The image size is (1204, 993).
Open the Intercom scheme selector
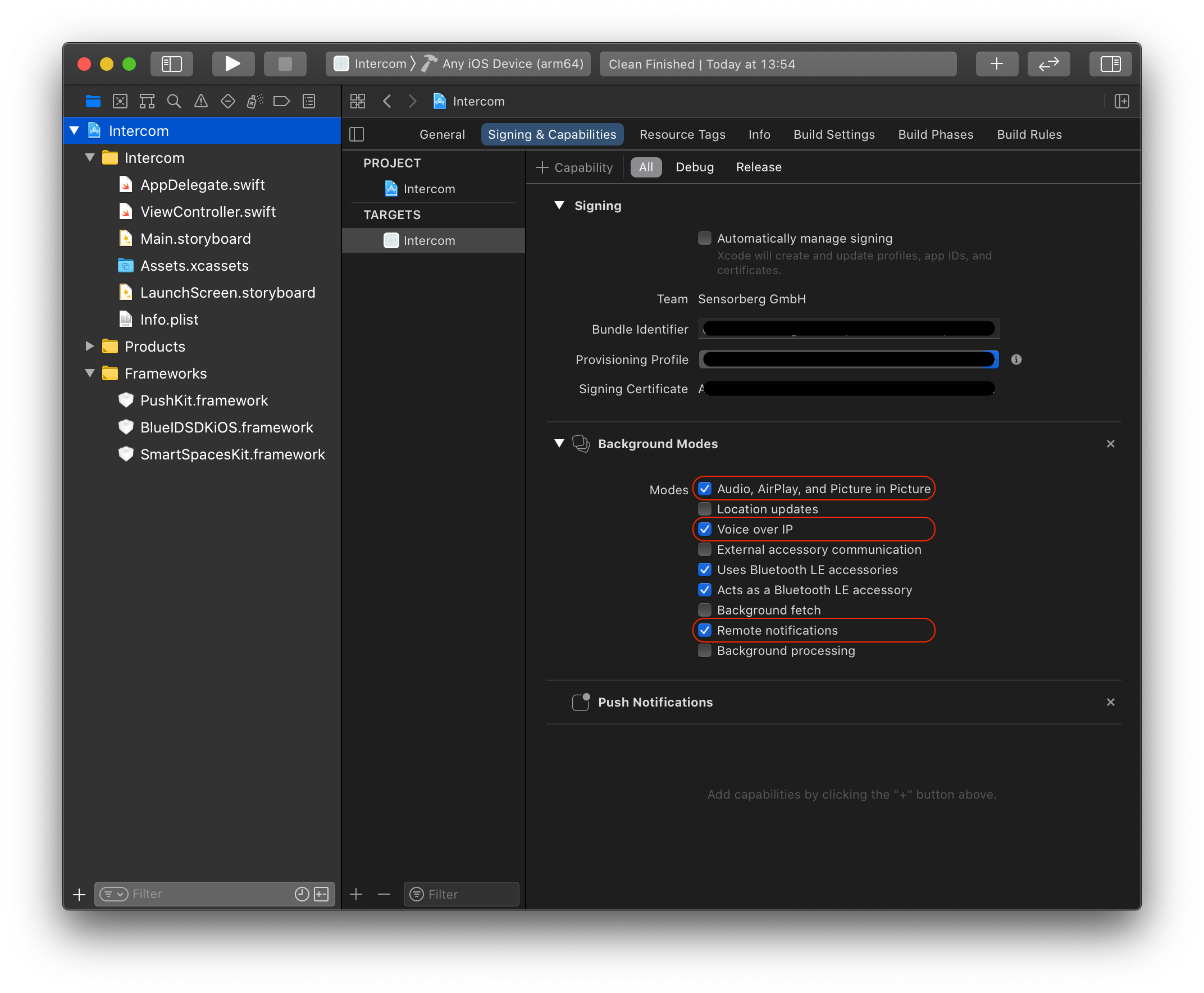375,63
